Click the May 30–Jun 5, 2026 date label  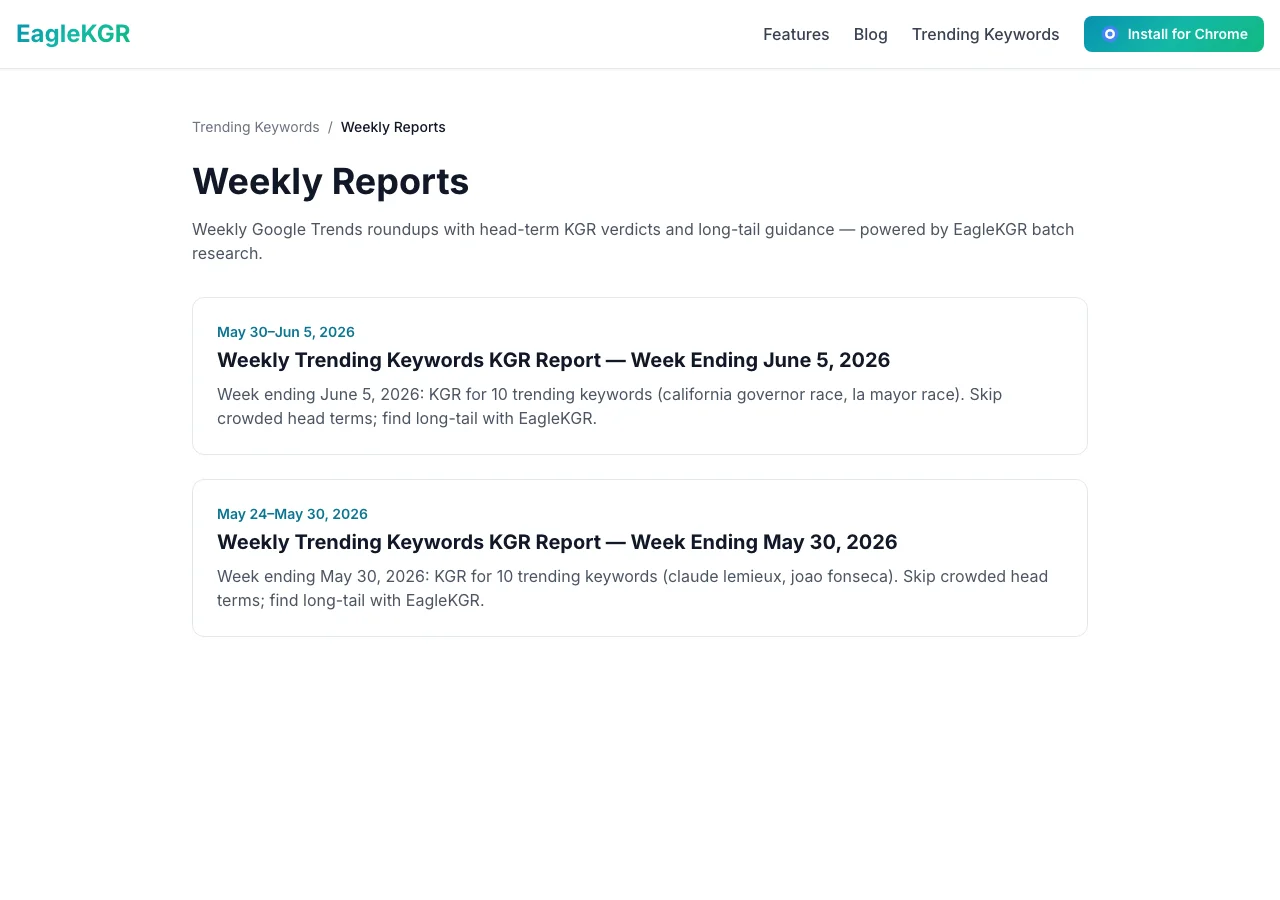pos(286,332)
